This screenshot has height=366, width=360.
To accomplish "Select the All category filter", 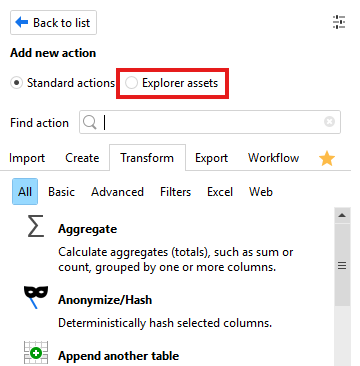I will (x=25, y=192).
